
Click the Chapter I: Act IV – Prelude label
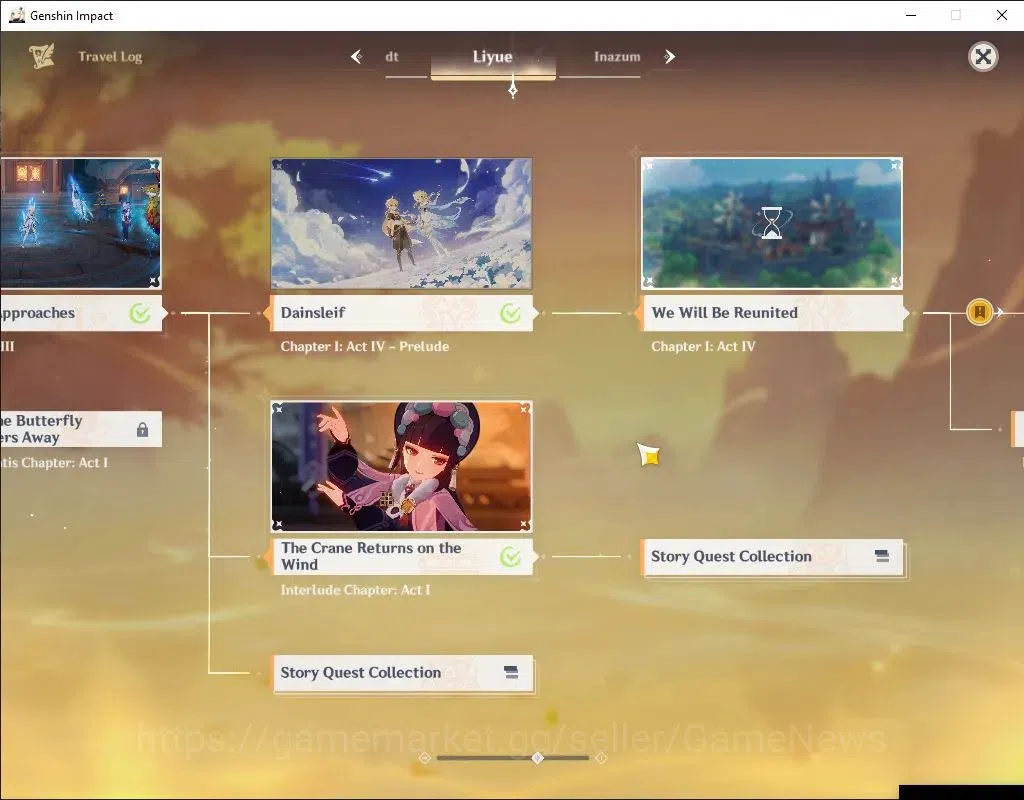click(x=364, y=346)
